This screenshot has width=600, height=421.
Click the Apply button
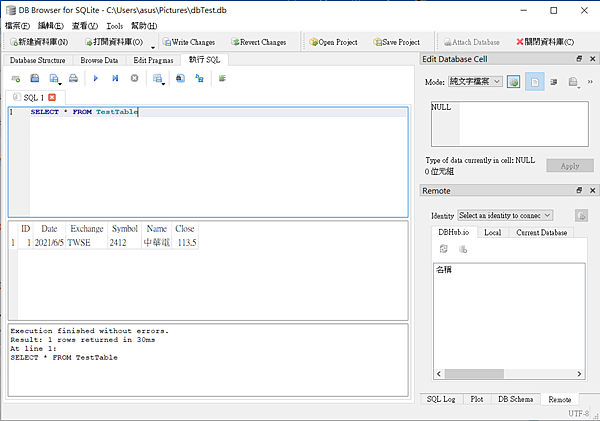(x=570, y=166)
